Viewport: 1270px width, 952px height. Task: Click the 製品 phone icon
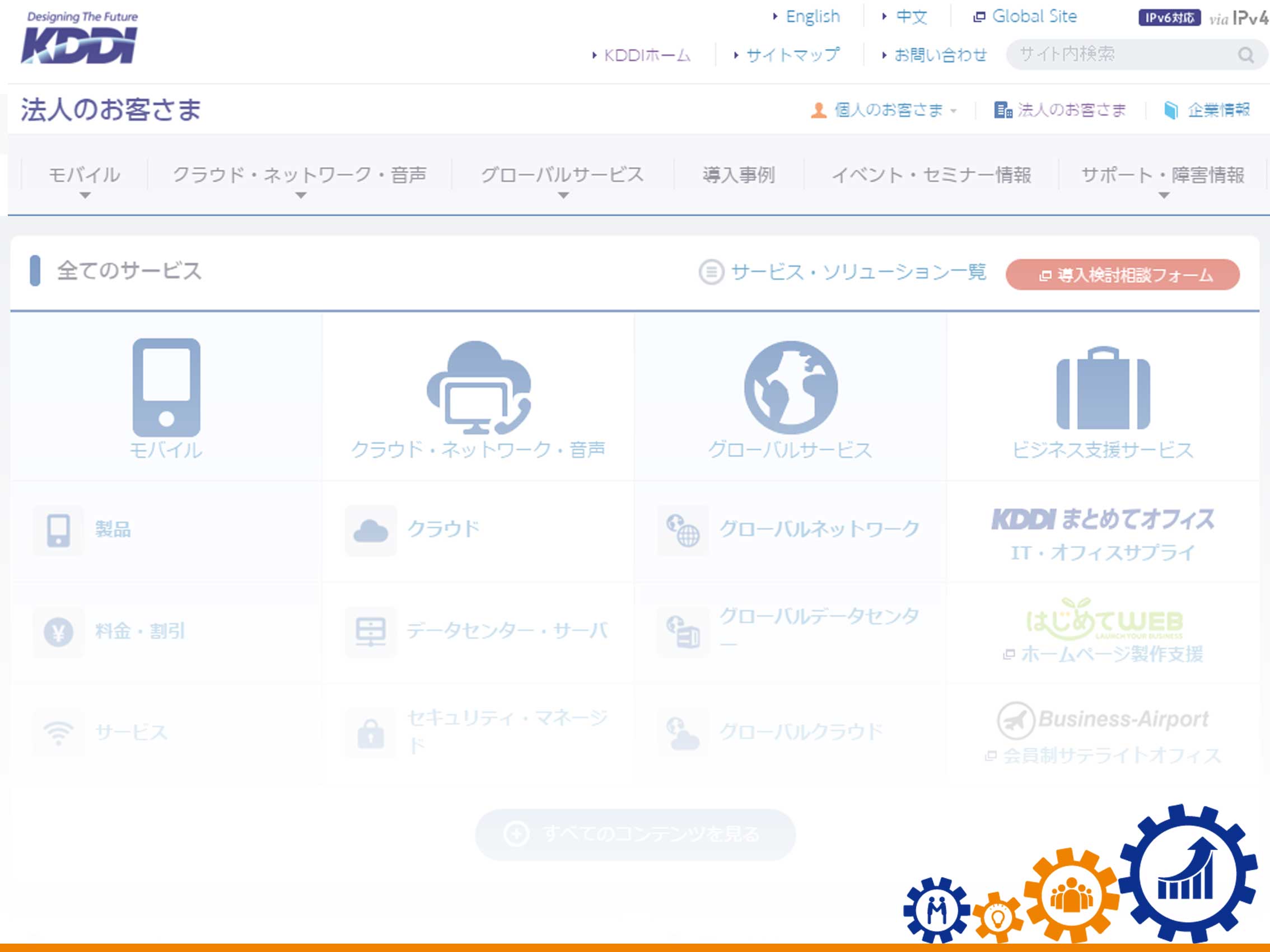coord(59,530)
